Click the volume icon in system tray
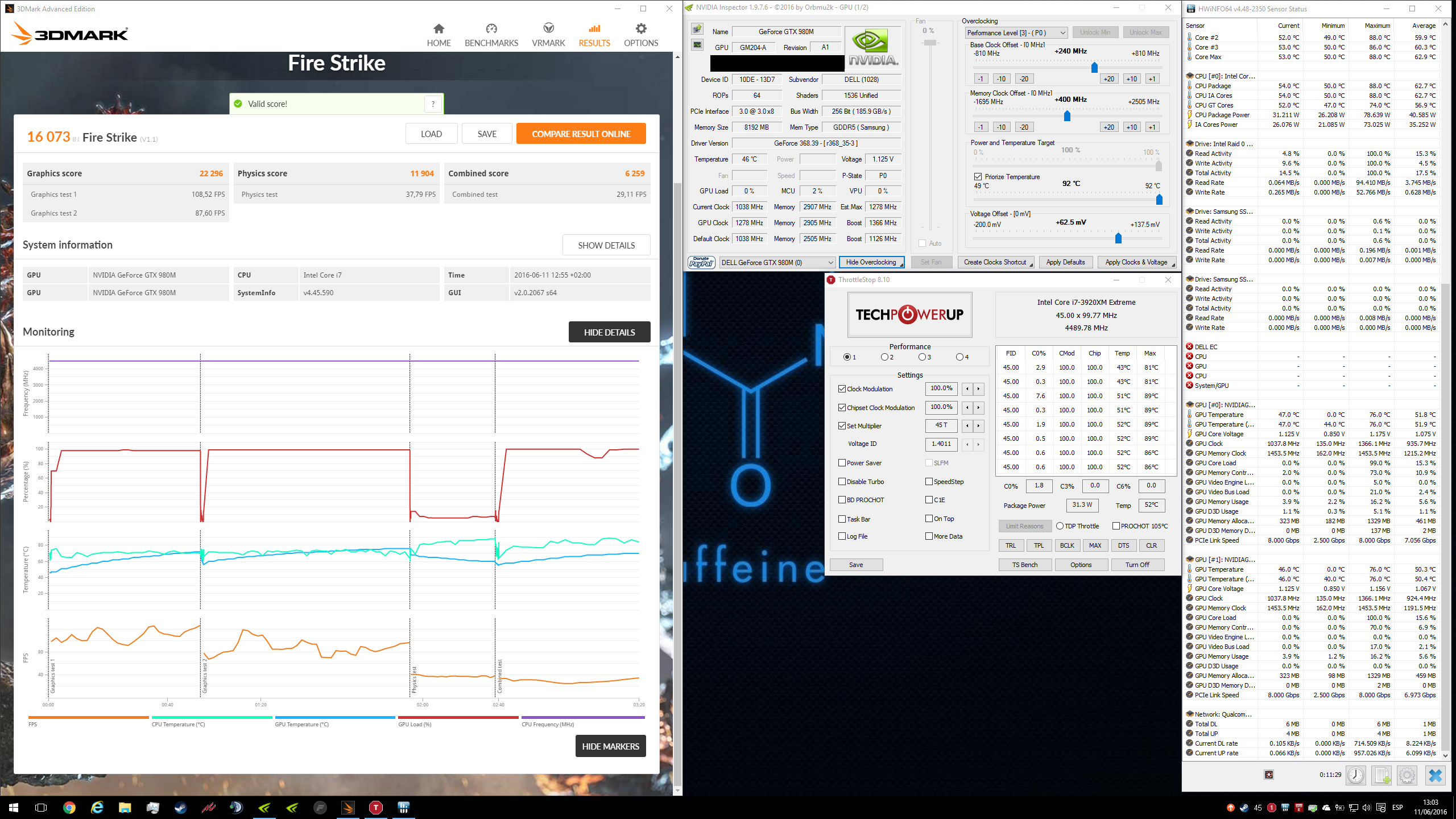This screenshot has width=1456, height=819. (1367, 808)
